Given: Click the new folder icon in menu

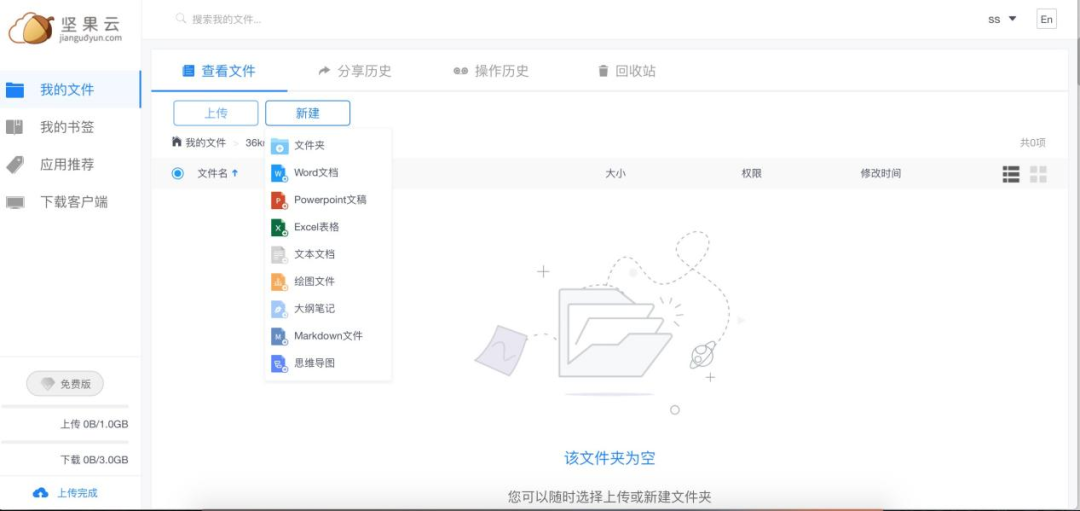Looking at the screenshot, I should coord(280,146).
